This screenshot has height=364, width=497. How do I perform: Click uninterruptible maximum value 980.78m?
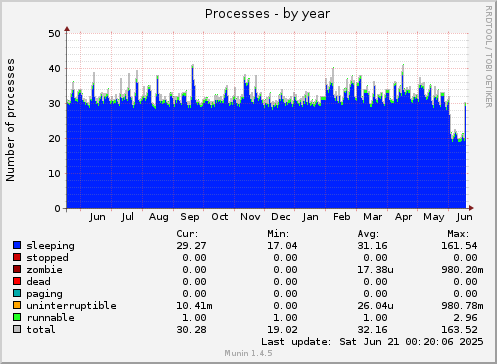point(462,306)
